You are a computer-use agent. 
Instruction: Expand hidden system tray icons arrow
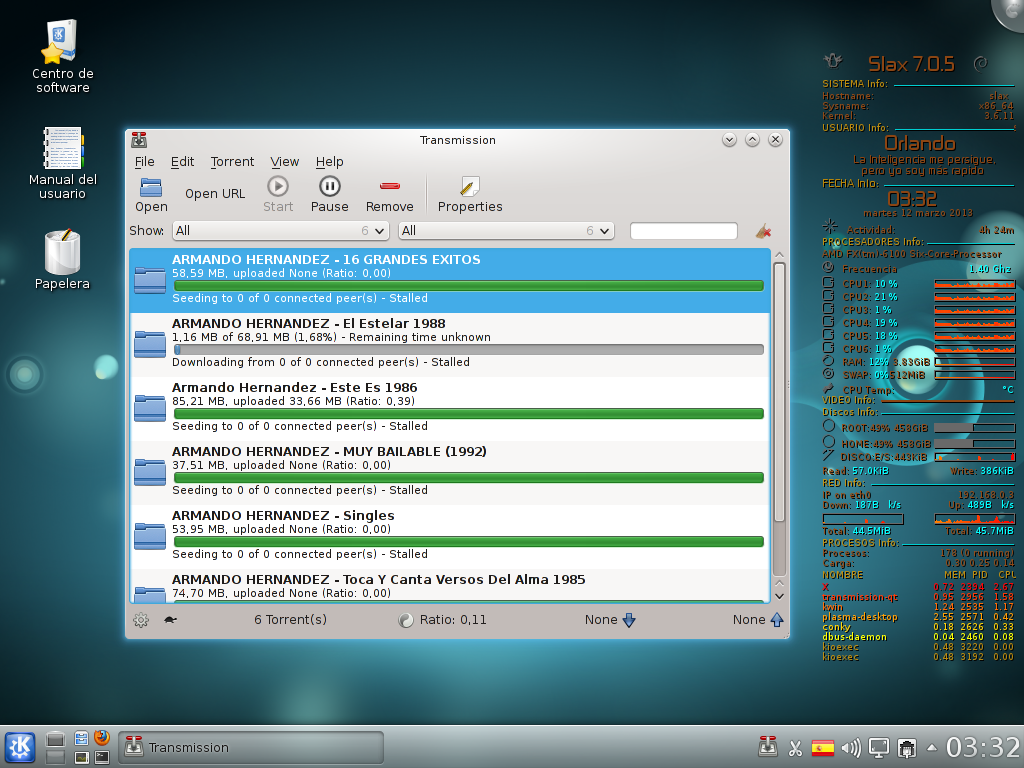point(932,748)
